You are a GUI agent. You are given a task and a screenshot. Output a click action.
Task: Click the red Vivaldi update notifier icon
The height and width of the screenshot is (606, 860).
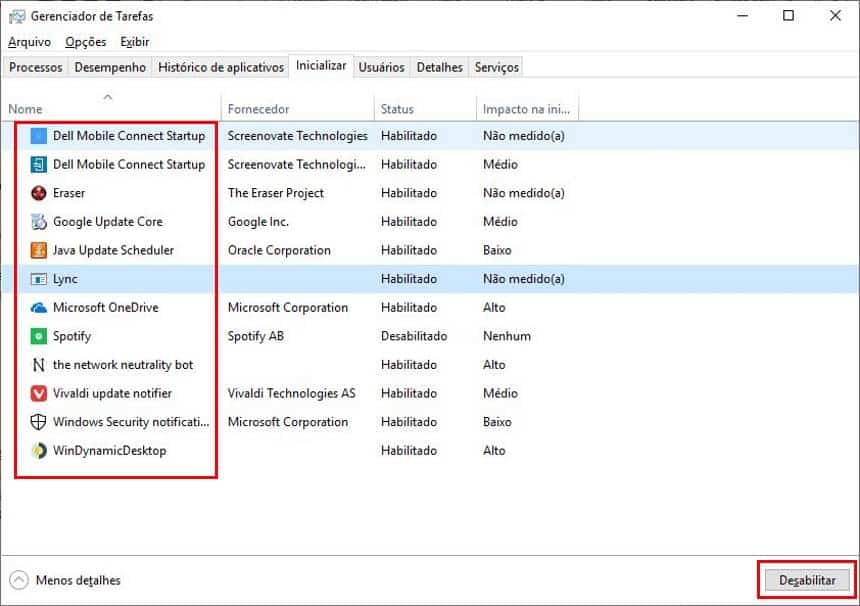(38, 393)
